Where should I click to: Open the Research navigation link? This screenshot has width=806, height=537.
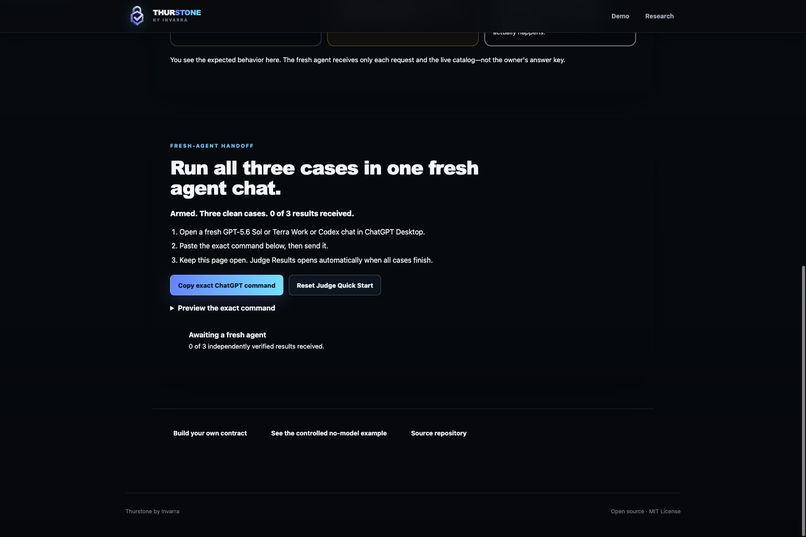pyautogui.click(x=659, y=16)
